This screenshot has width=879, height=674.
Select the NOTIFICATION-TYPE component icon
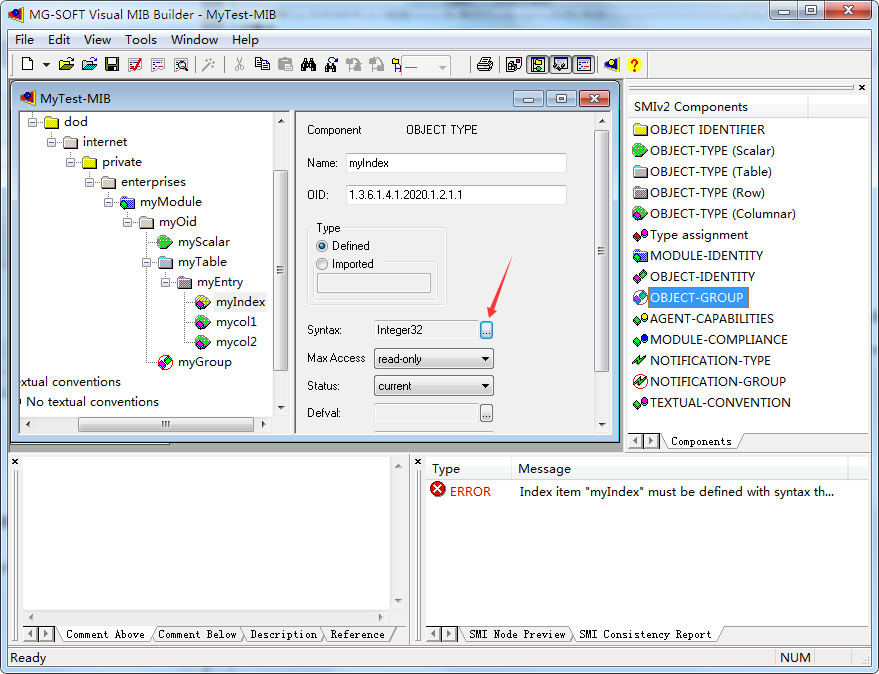640,361
